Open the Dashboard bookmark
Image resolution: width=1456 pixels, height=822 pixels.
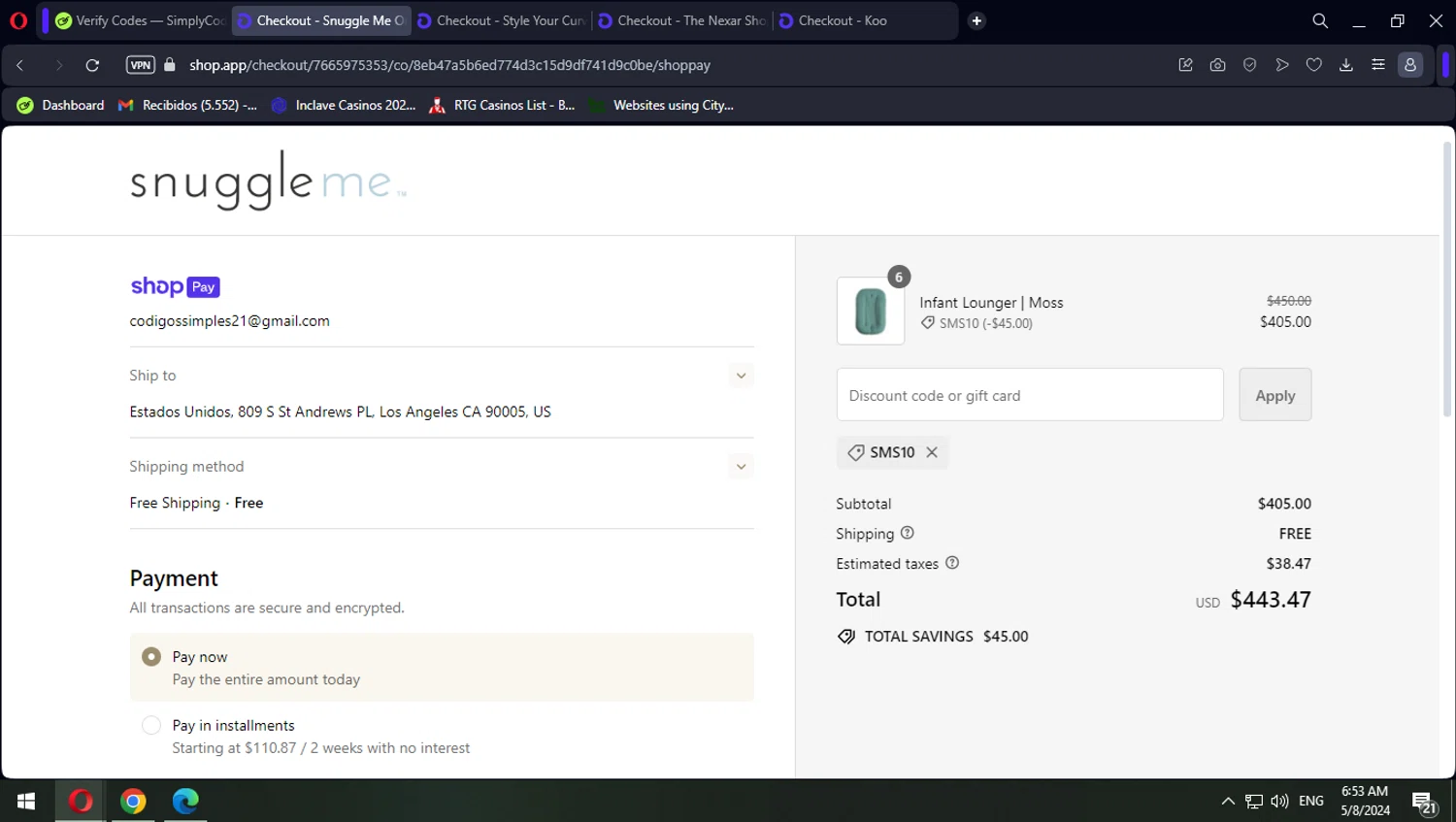point(60,105)
